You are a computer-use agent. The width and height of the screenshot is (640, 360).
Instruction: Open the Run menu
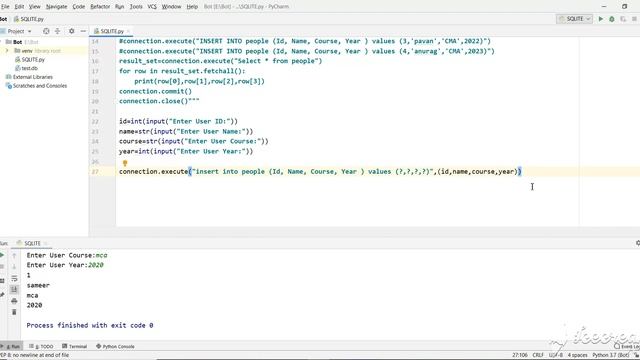119,7
